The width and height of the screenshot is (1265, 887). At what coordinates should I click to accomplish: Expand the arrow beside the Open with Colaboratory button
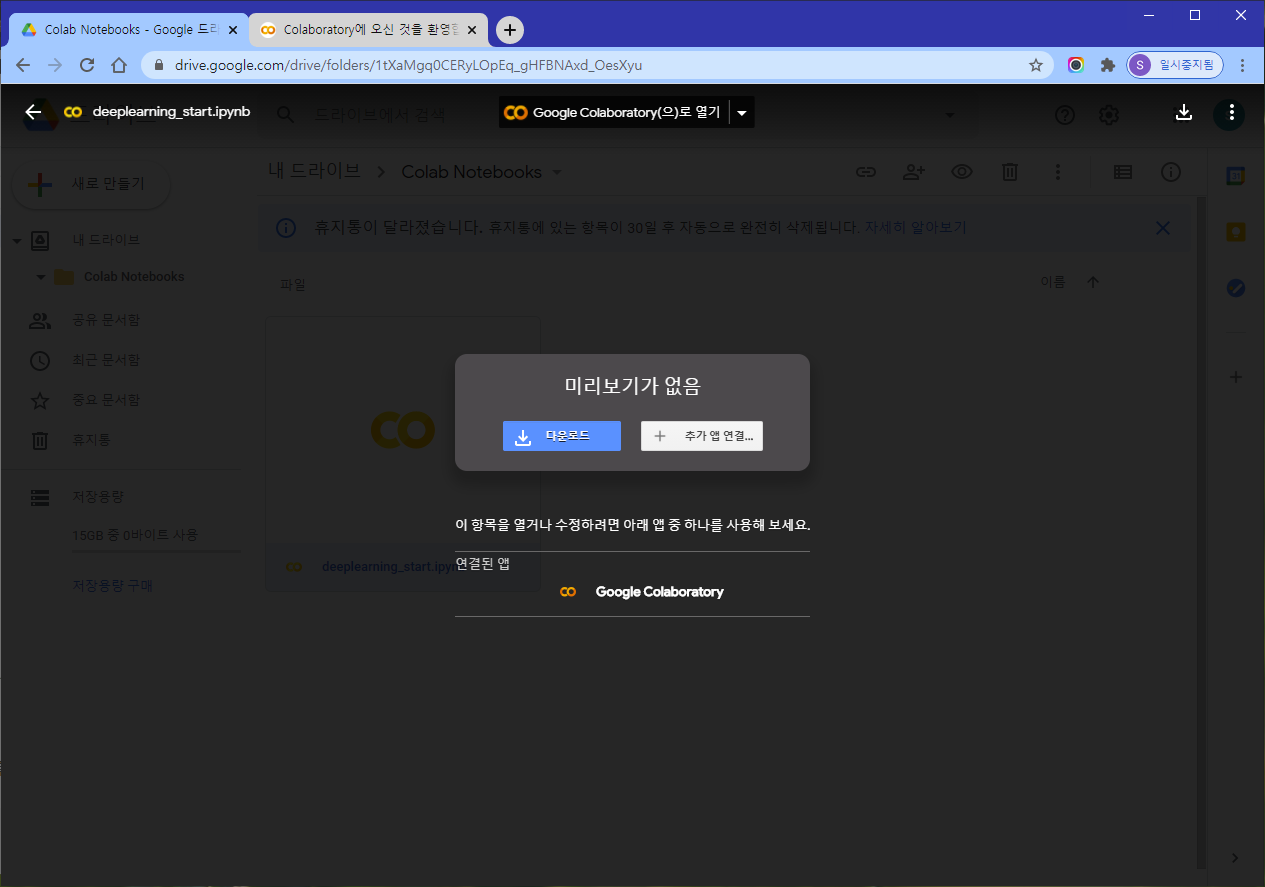pyautogui.click(x=742, y=113)
